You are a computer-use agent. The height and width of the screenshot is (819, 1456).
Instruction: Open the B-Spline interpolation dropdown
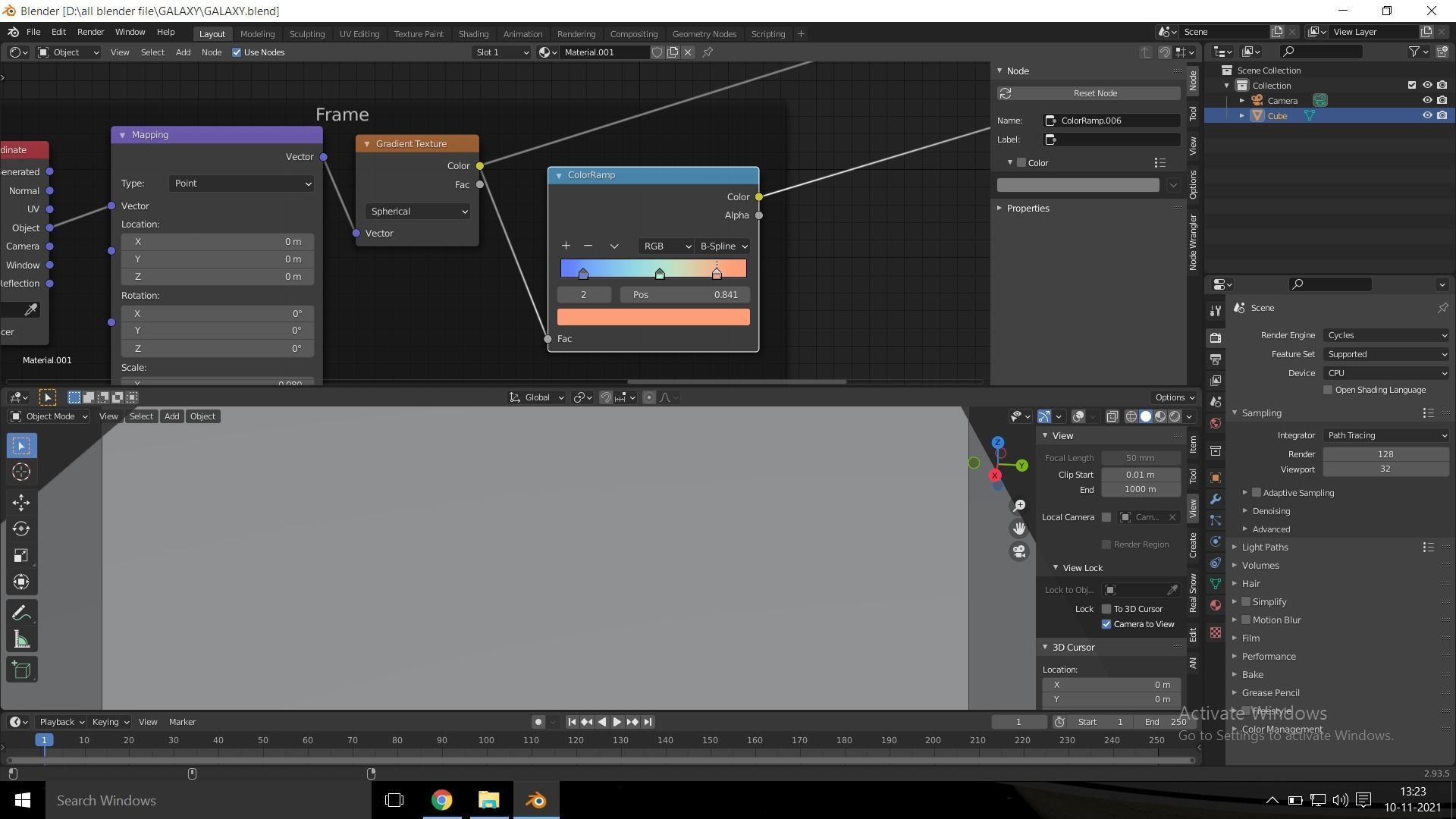(x=723, y=246)
